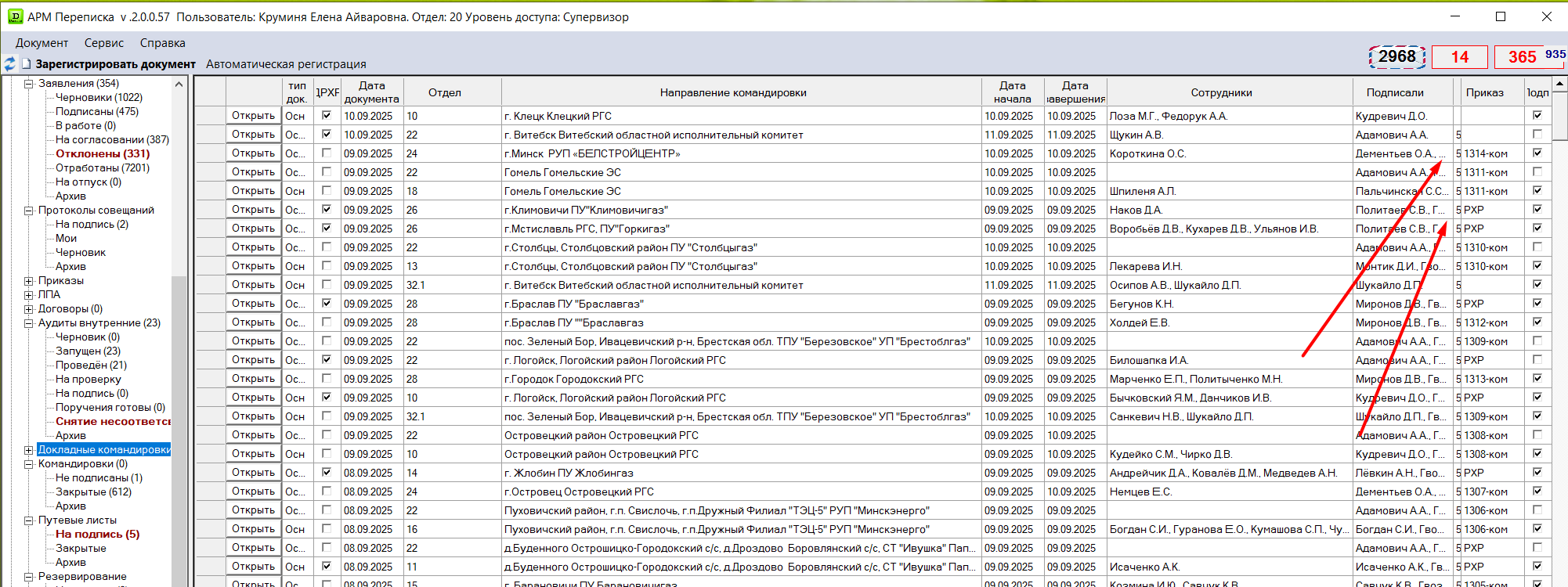Sort by the Дата документа column header
1568x587 pixels.
[x=371, y=92]
